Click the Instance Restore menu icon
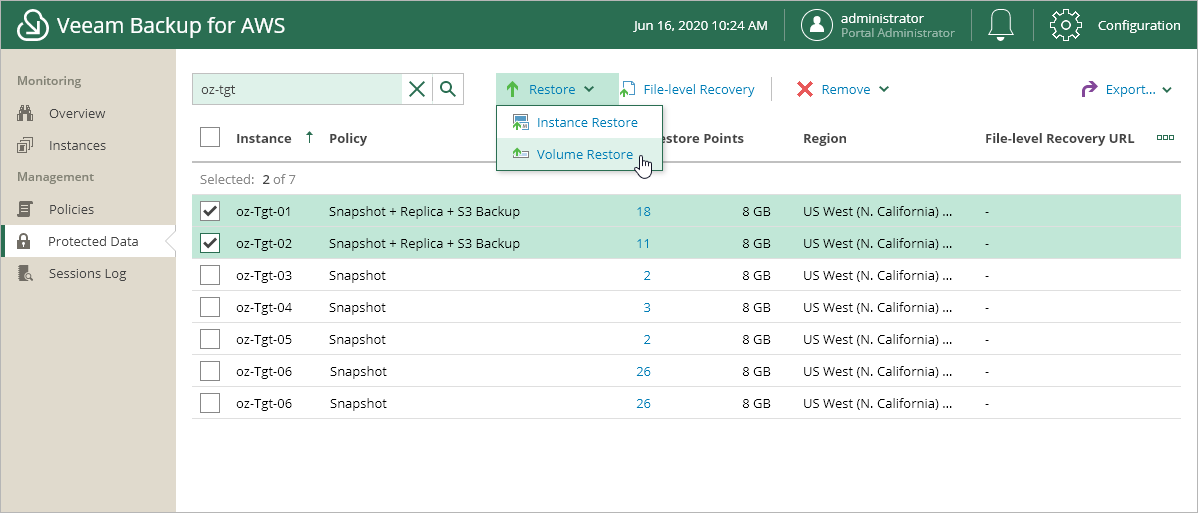 tap(521, 122)
